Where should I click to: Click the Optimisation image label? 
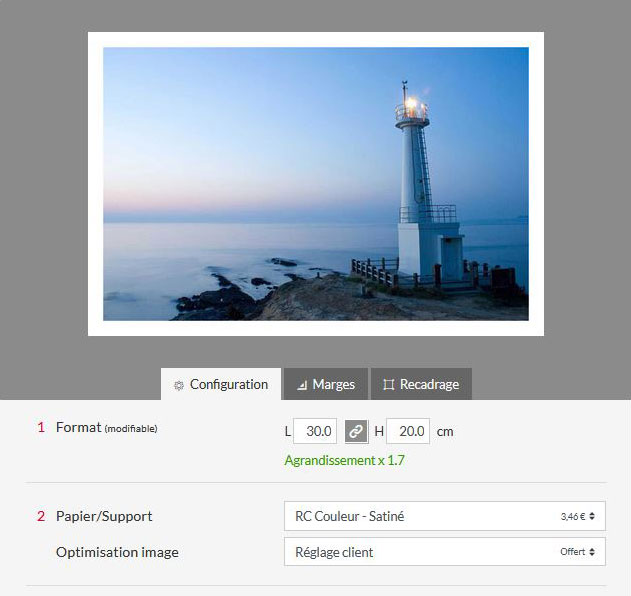117,552
